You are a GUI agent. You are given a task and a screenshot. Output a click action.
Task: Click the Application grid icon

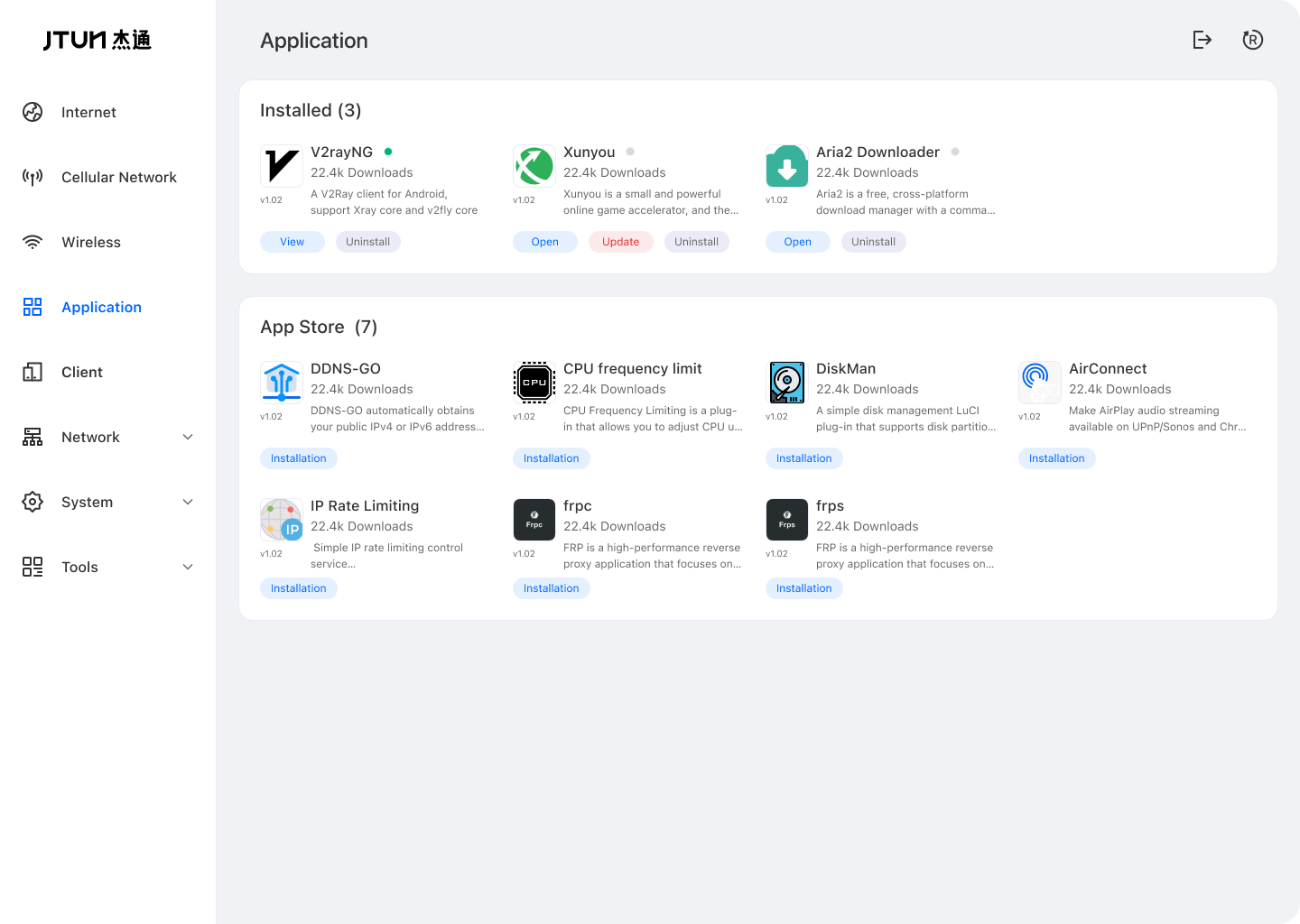pos(32,307)
